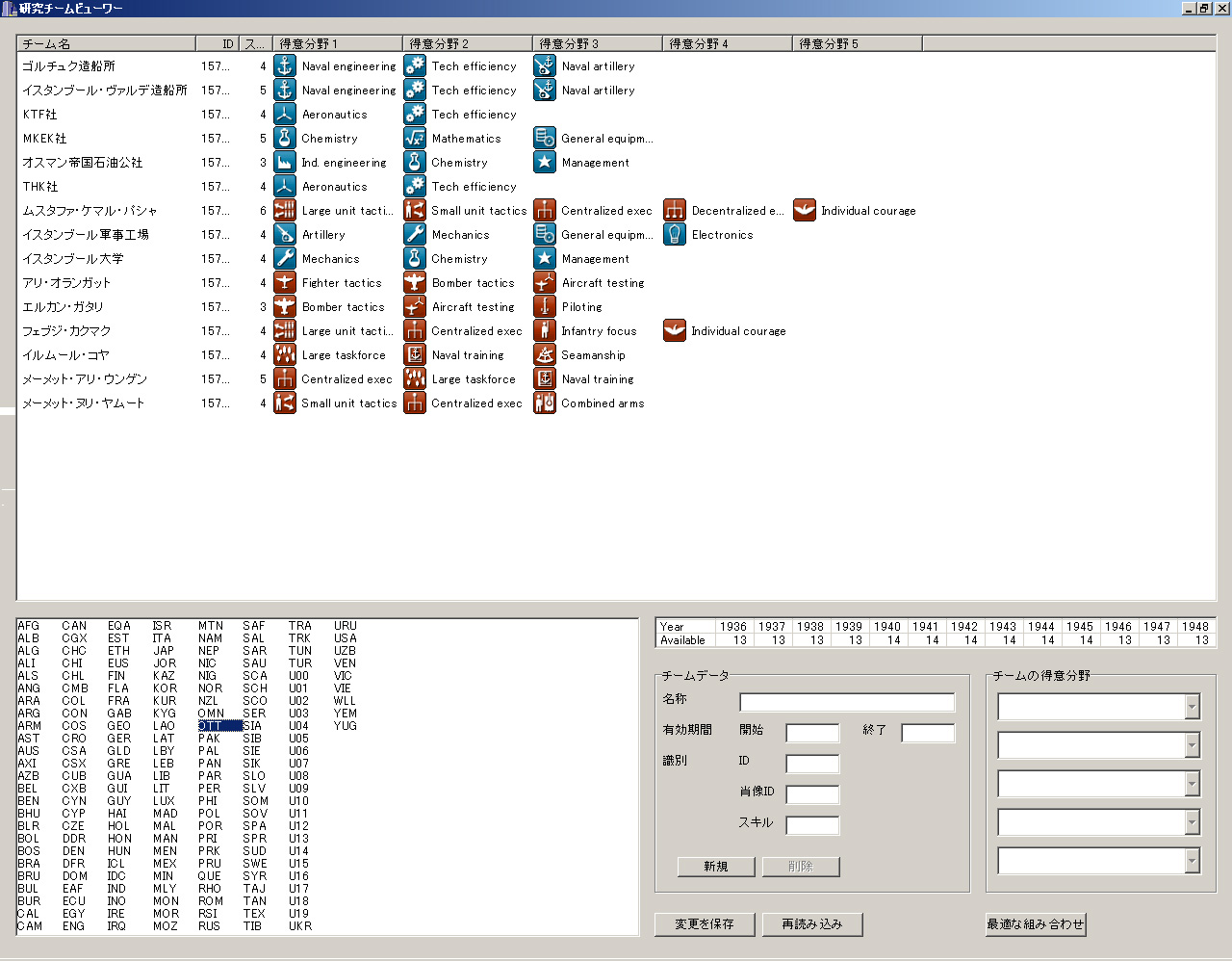Sort by the チーム名 column header
1232x961 pixels.
(107, 43)
